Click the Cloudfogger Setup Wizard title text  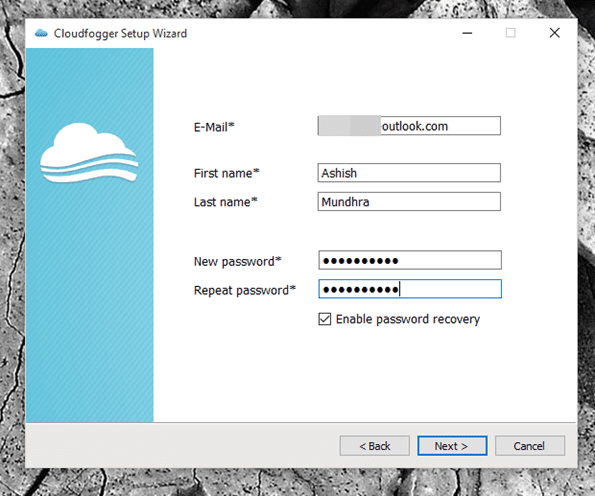(x=120, y=34)
